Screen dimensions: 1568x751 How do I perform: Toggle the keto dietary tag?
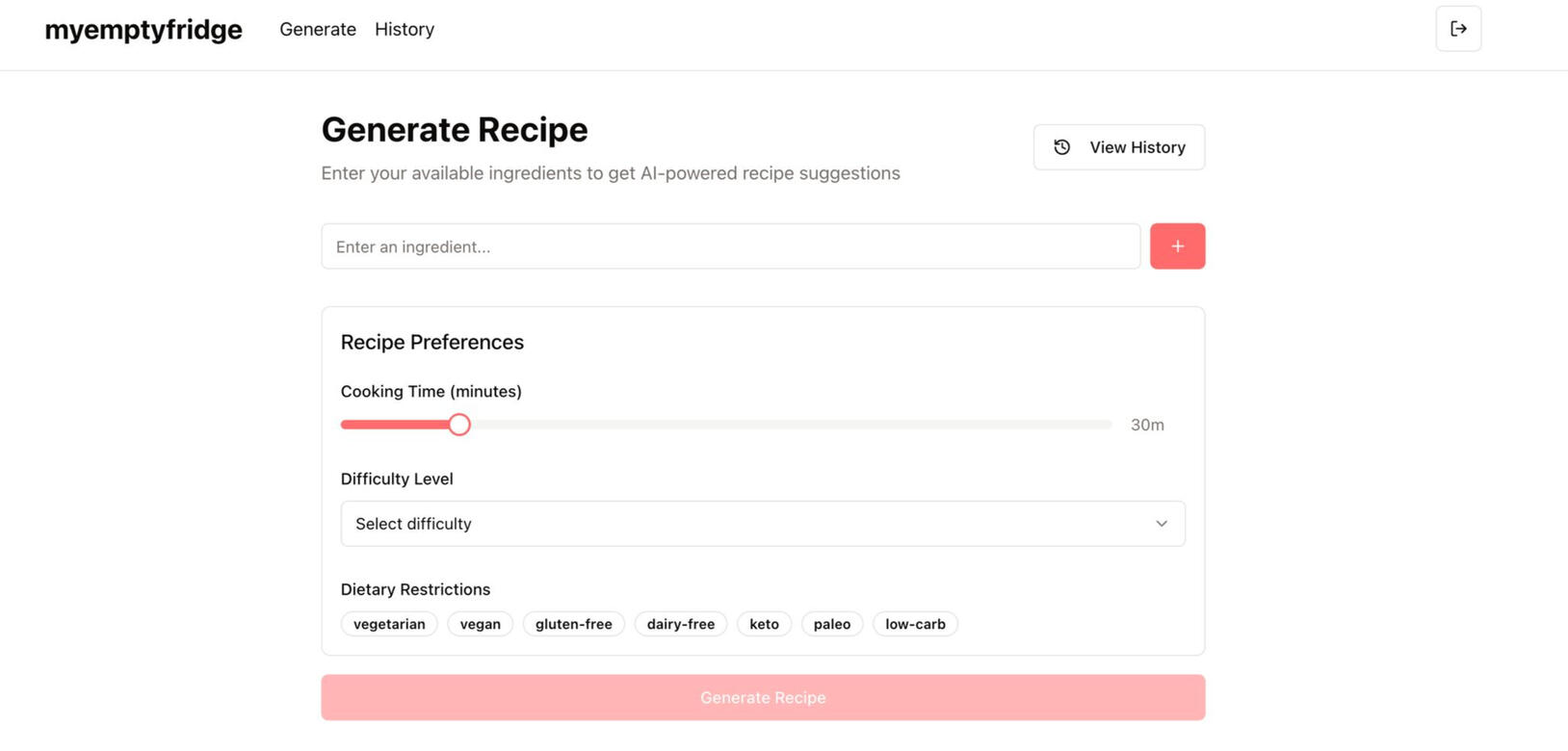[x=764, y=624]
